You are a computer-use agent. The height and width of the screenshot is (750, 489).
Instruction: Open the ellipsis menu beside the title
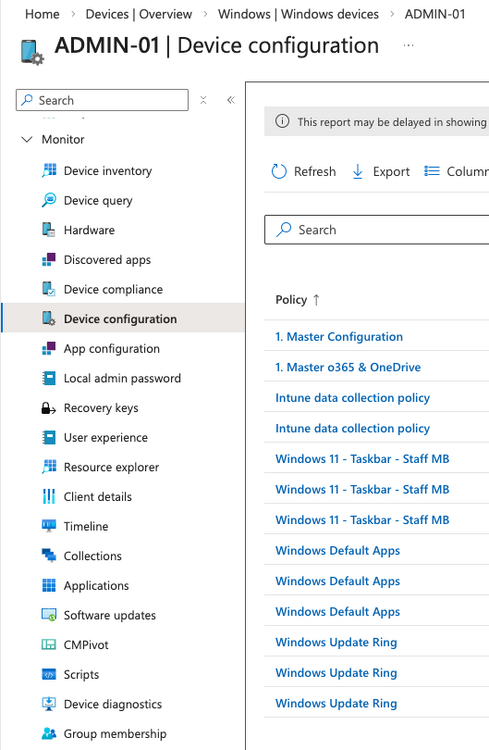pos(408,45)
